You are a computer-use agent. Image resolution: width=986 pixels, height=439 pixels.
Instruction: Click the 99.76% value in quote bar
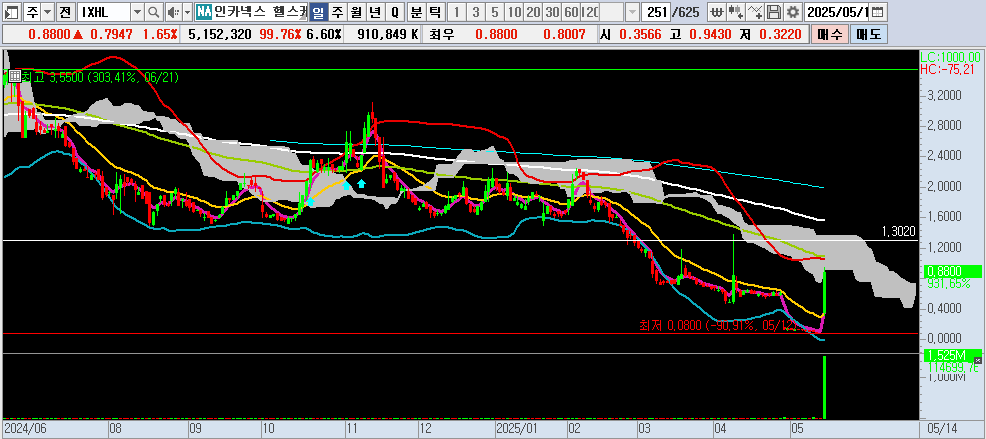pyautogui.click(x=280, y=35)
